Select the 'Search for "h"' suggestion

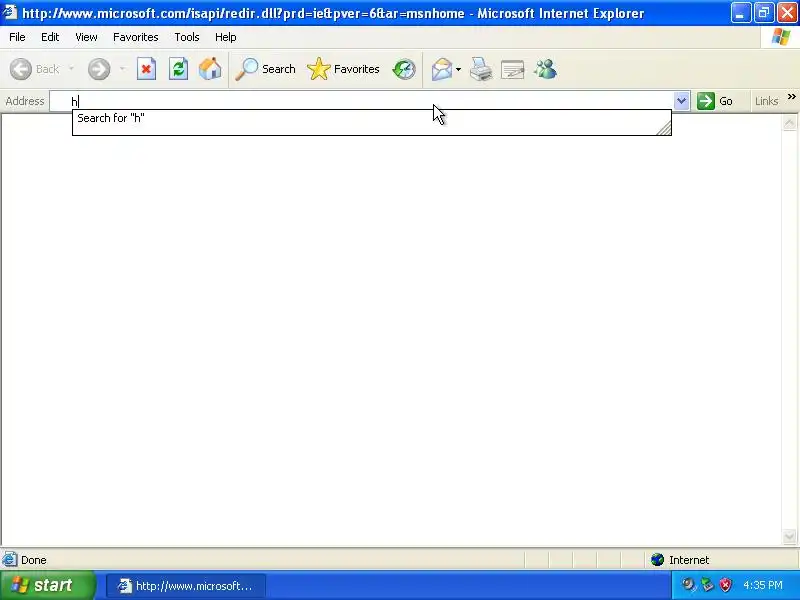click(371, 118)
